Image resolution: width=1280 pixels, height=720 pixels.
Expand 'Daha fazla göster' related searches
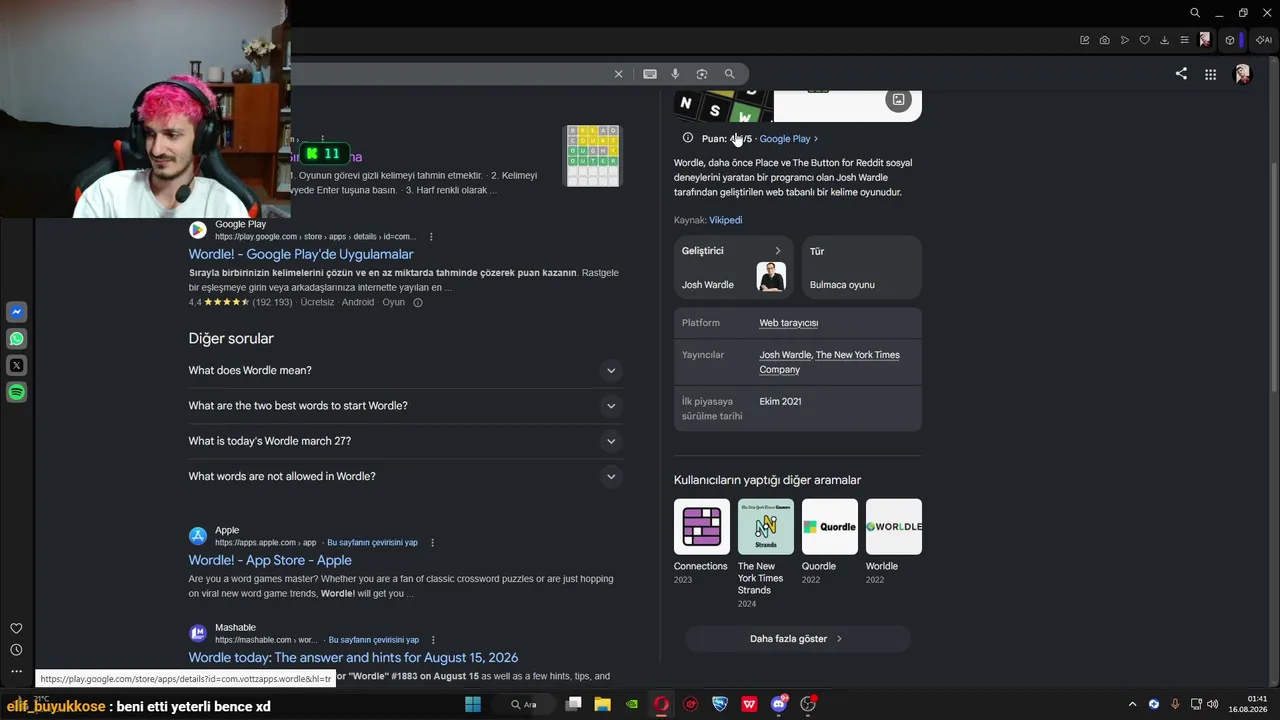click(x=797, y=639)
